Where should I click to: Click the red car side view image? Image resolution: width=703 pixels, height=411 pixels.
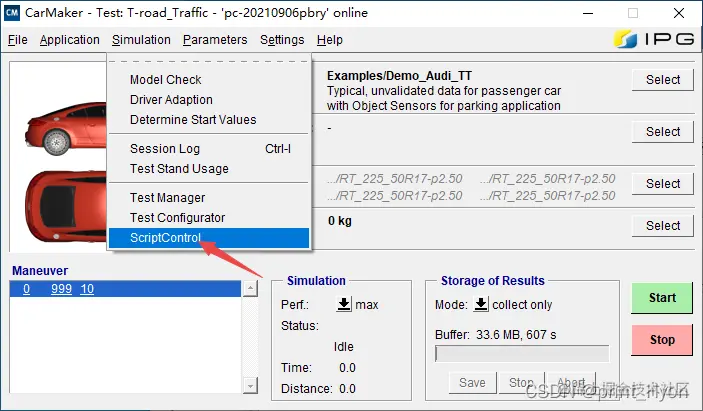pyautogui.click(x=66, y=128)
